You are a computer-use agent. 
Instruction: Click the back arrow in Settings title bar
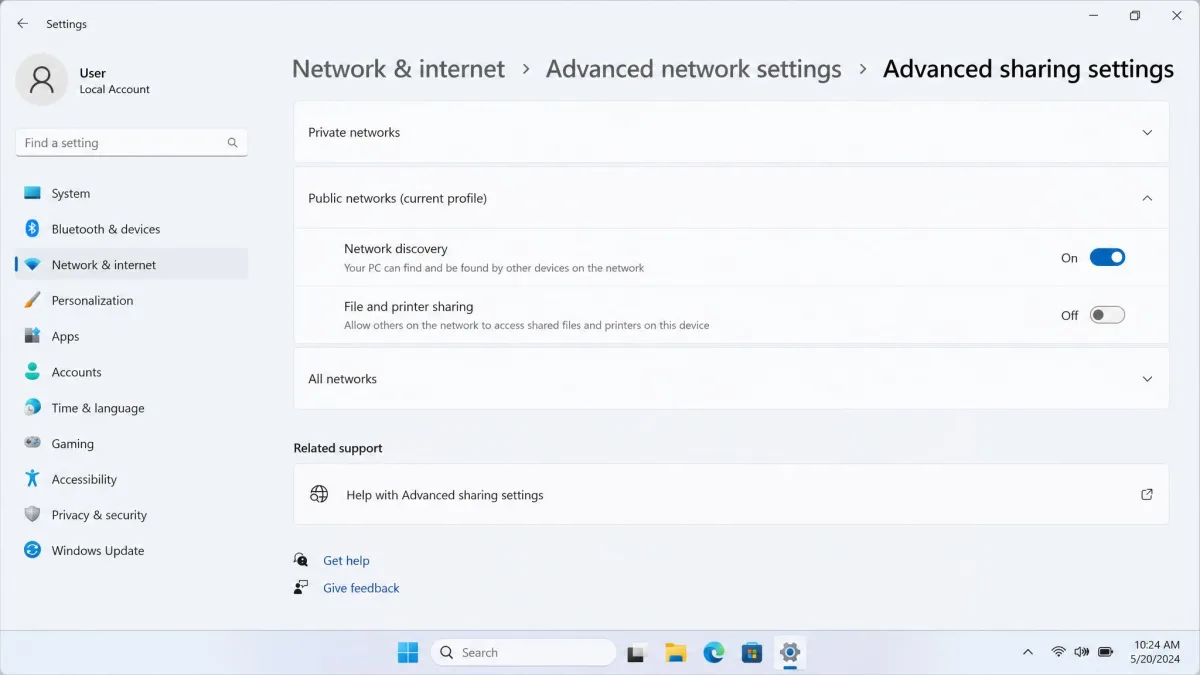[22, 23]
